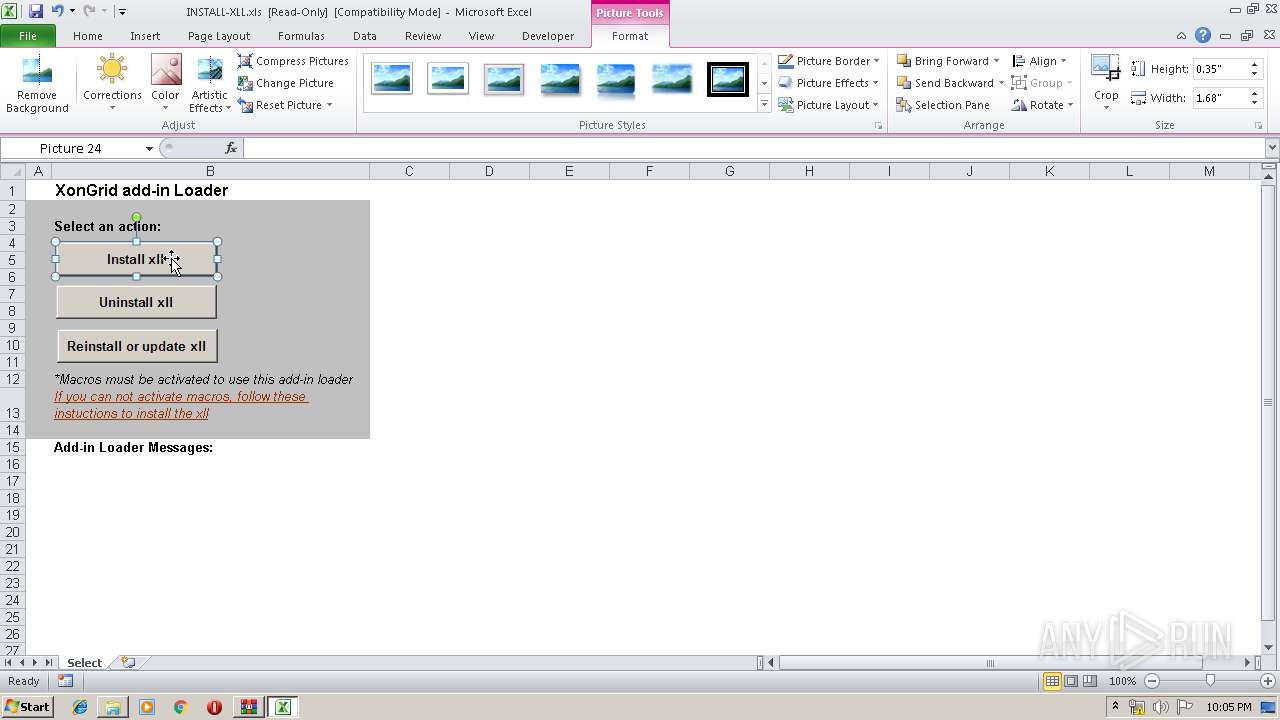Viewport: 1280px width, 720px height.
Task: Open the Crop dropdown arrow
Action: [x=1106, y=107]
